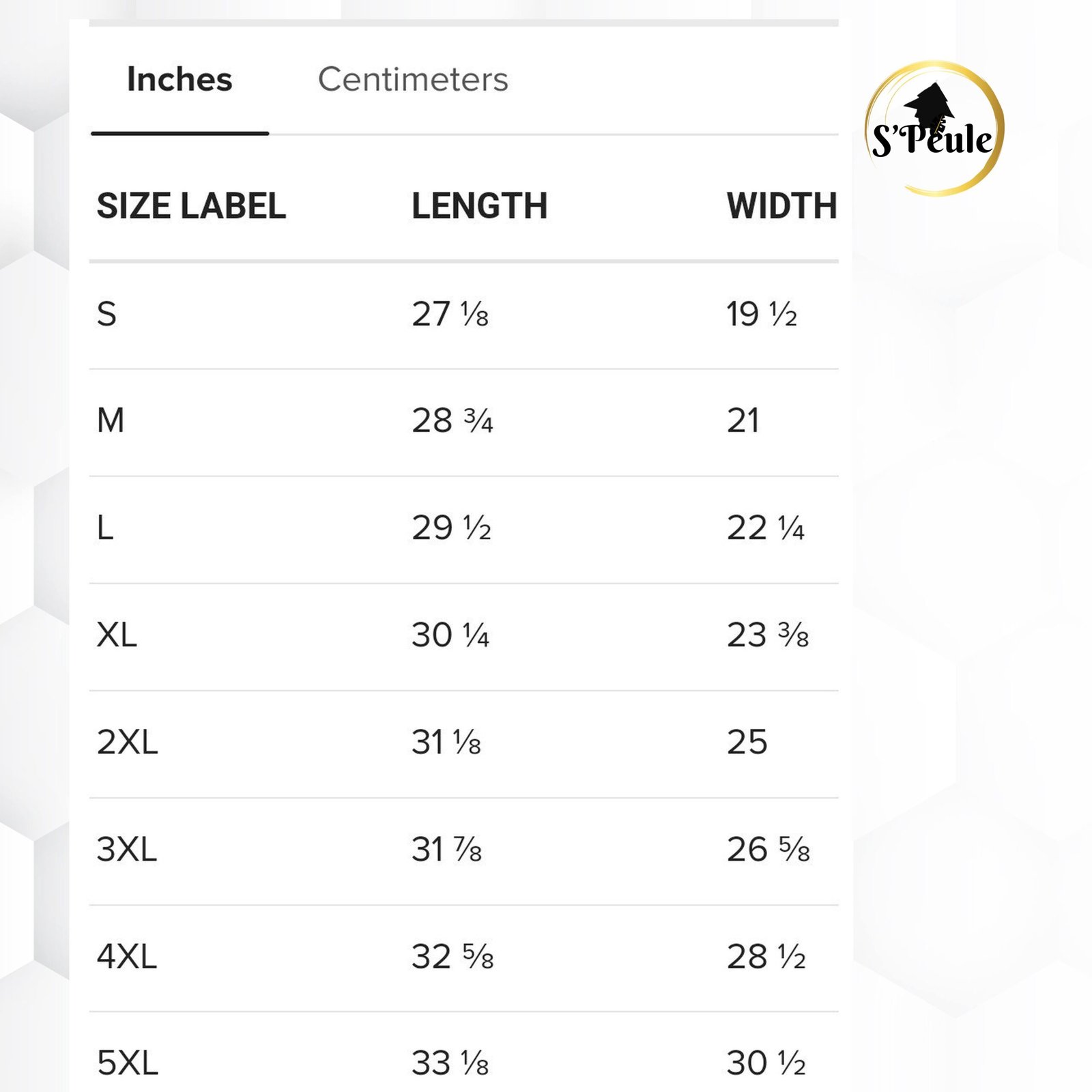Switch to the Inches tab
This screenshot has width=1092, height=1092.
[x=179, y=80]
